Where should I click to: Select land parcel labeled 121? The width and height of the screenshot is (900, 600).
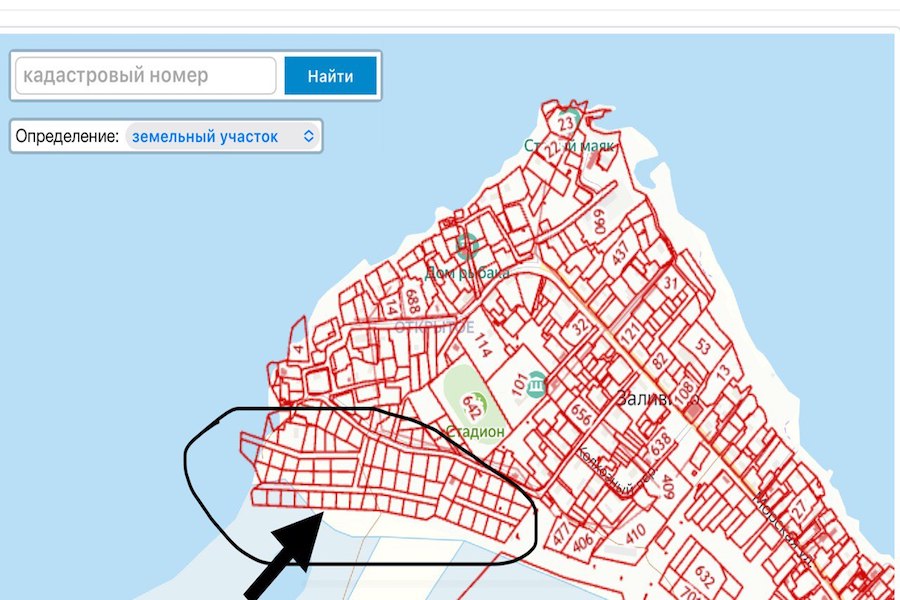coord(630,335)
